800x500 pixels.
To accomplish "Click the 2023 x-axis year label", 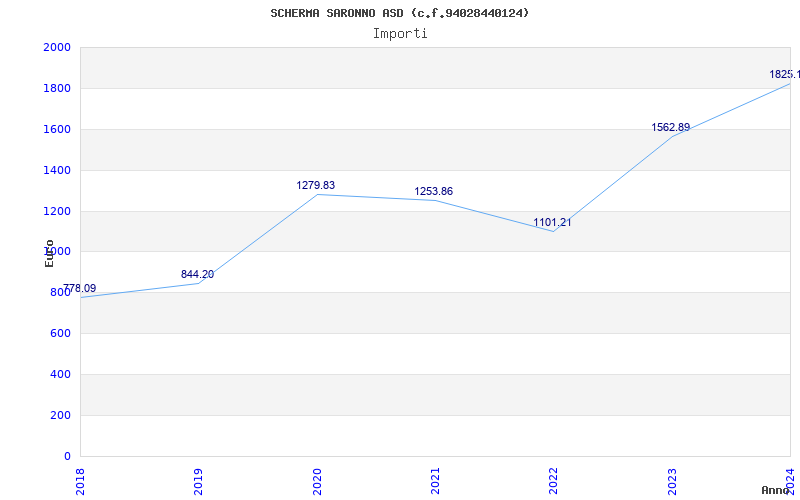I will [672, 481].
